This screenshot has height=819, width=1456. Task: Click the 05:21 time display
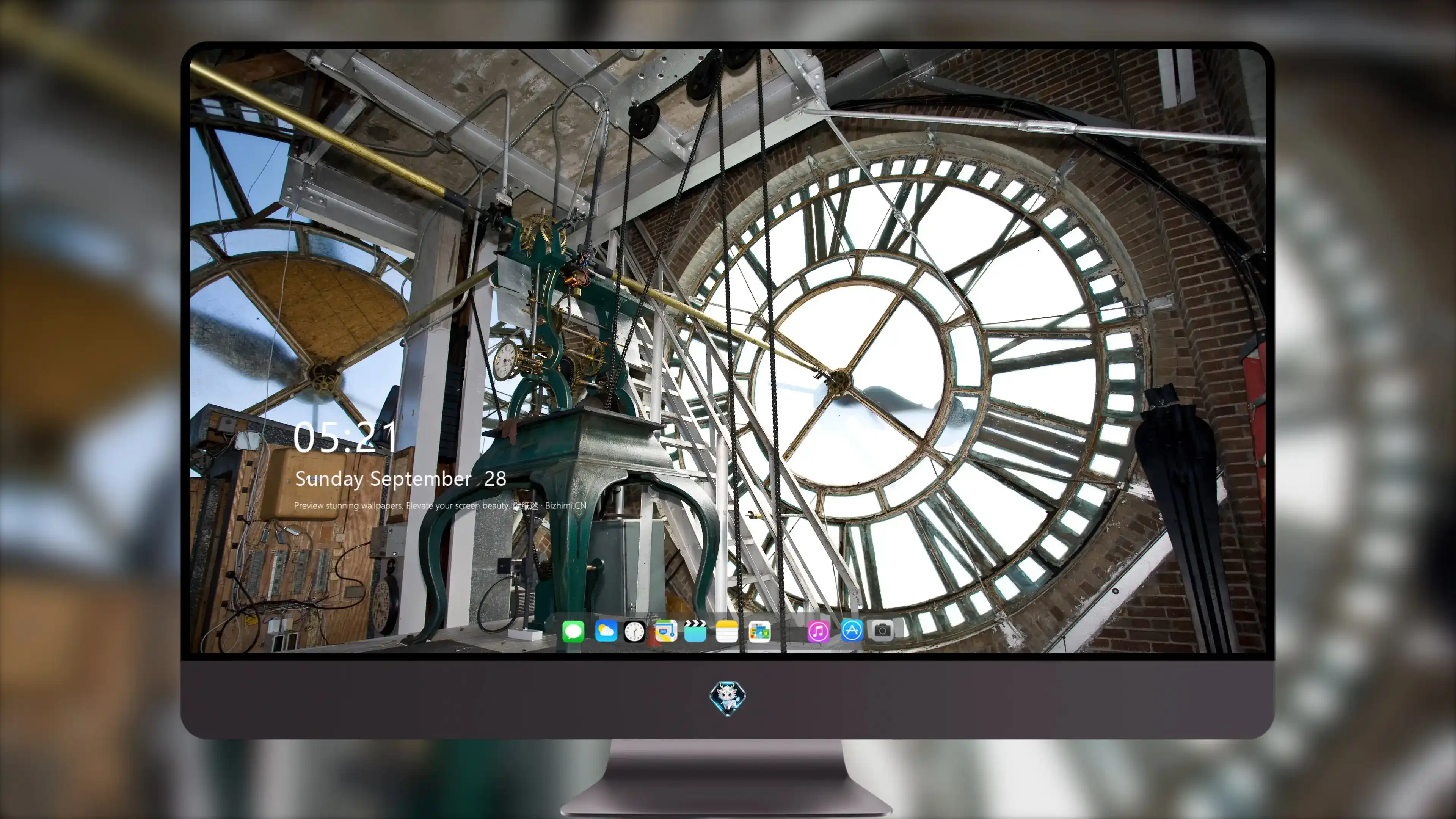[345, 437]
